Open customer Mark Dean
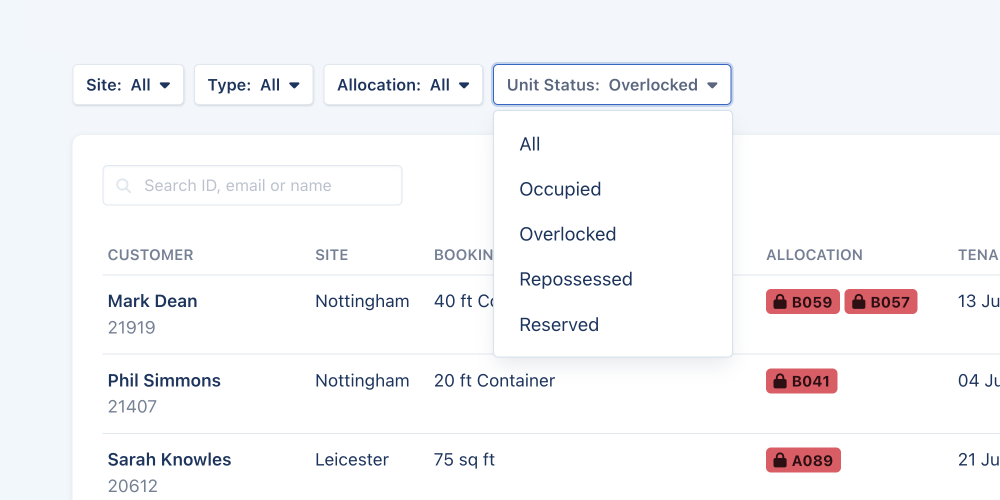The image size is (1000, 500). click(152, 301)
